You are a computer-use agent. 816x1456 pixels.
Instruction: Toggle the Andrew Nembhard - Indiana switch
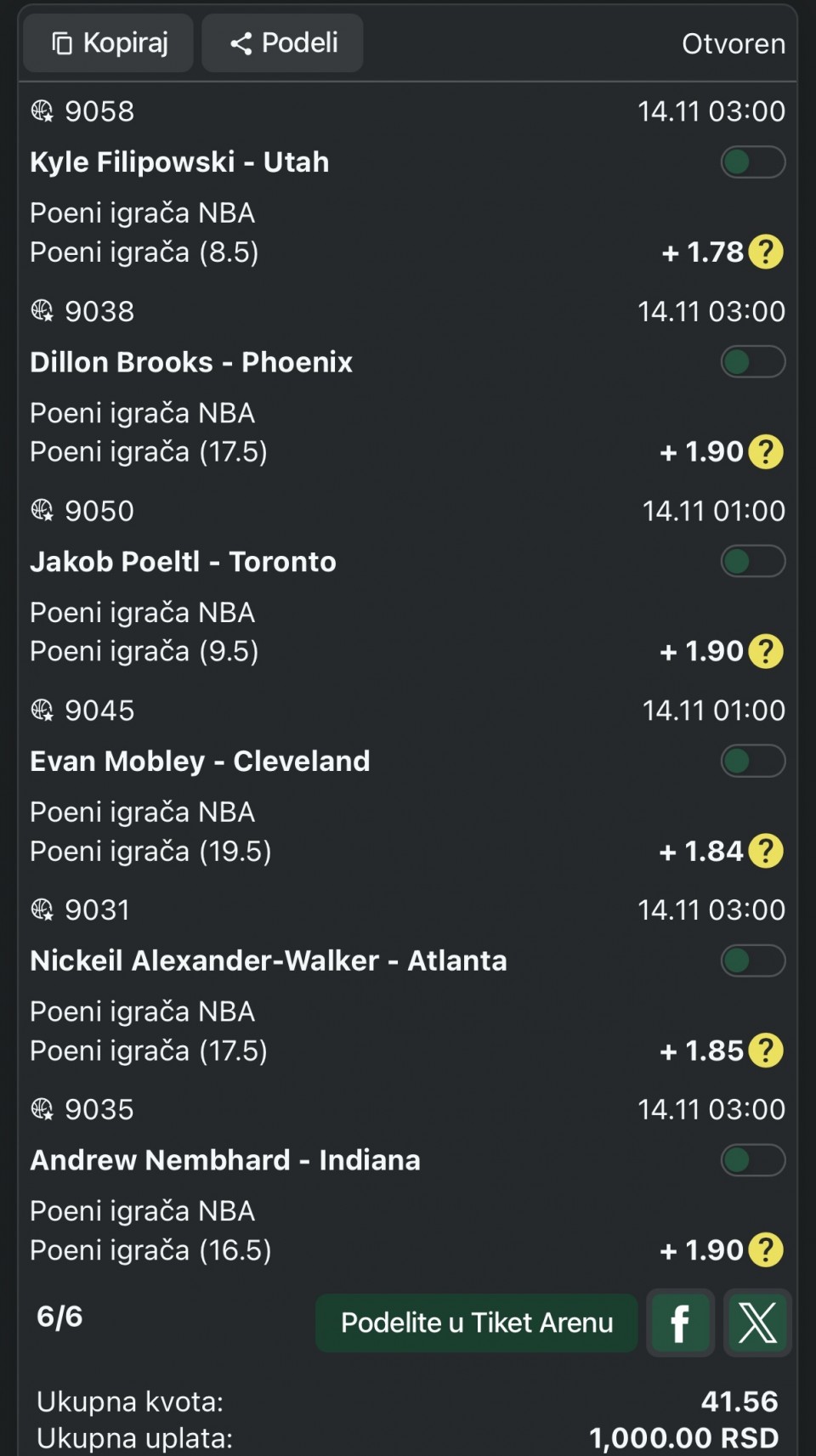click(x=752, y=1160)
